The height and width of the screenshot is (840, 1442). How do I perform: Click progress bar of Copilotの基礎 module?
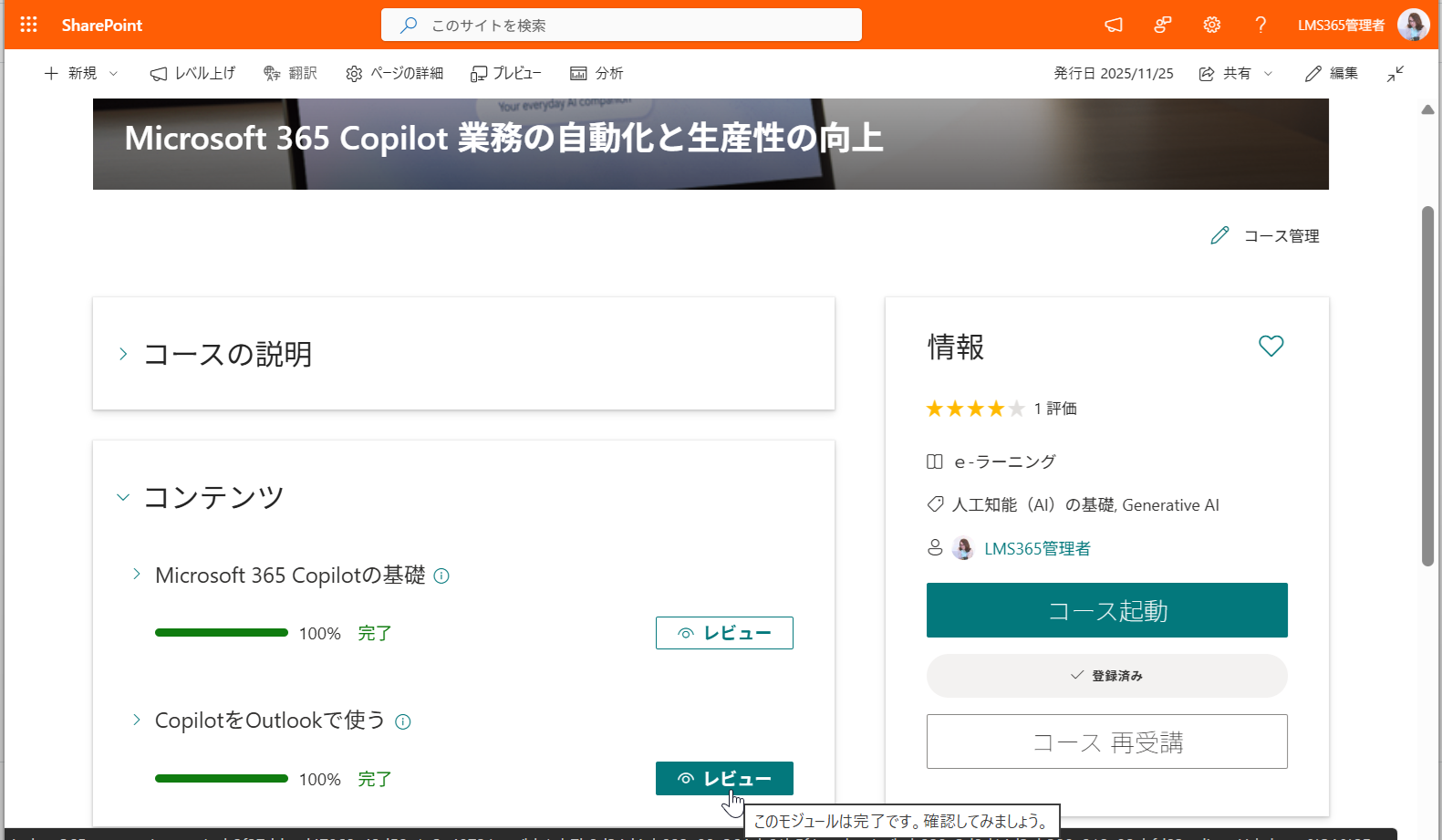pos(222,633)
